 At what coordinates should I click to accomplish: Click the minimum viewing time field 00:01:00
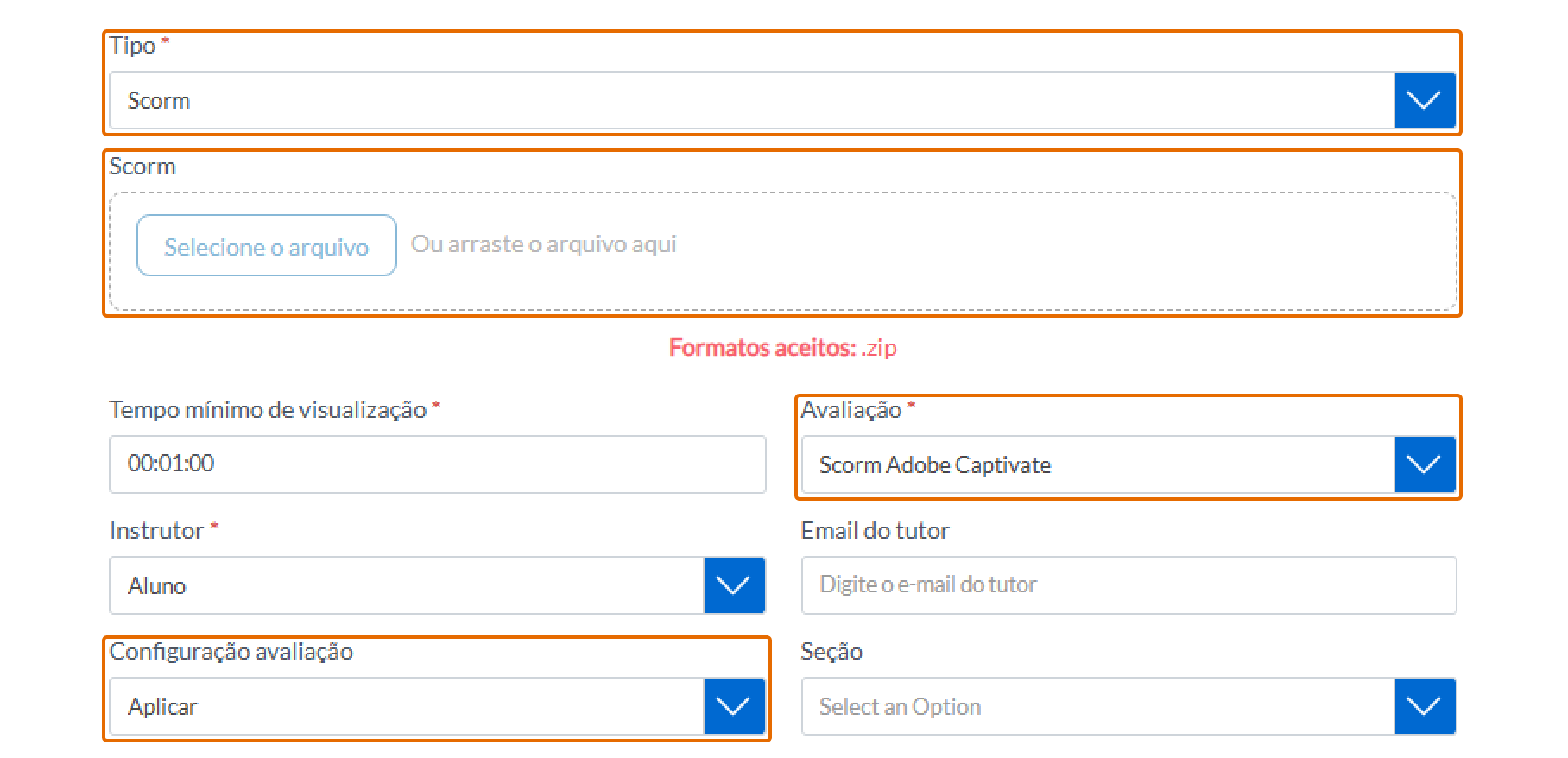click(x=437, y=464)
